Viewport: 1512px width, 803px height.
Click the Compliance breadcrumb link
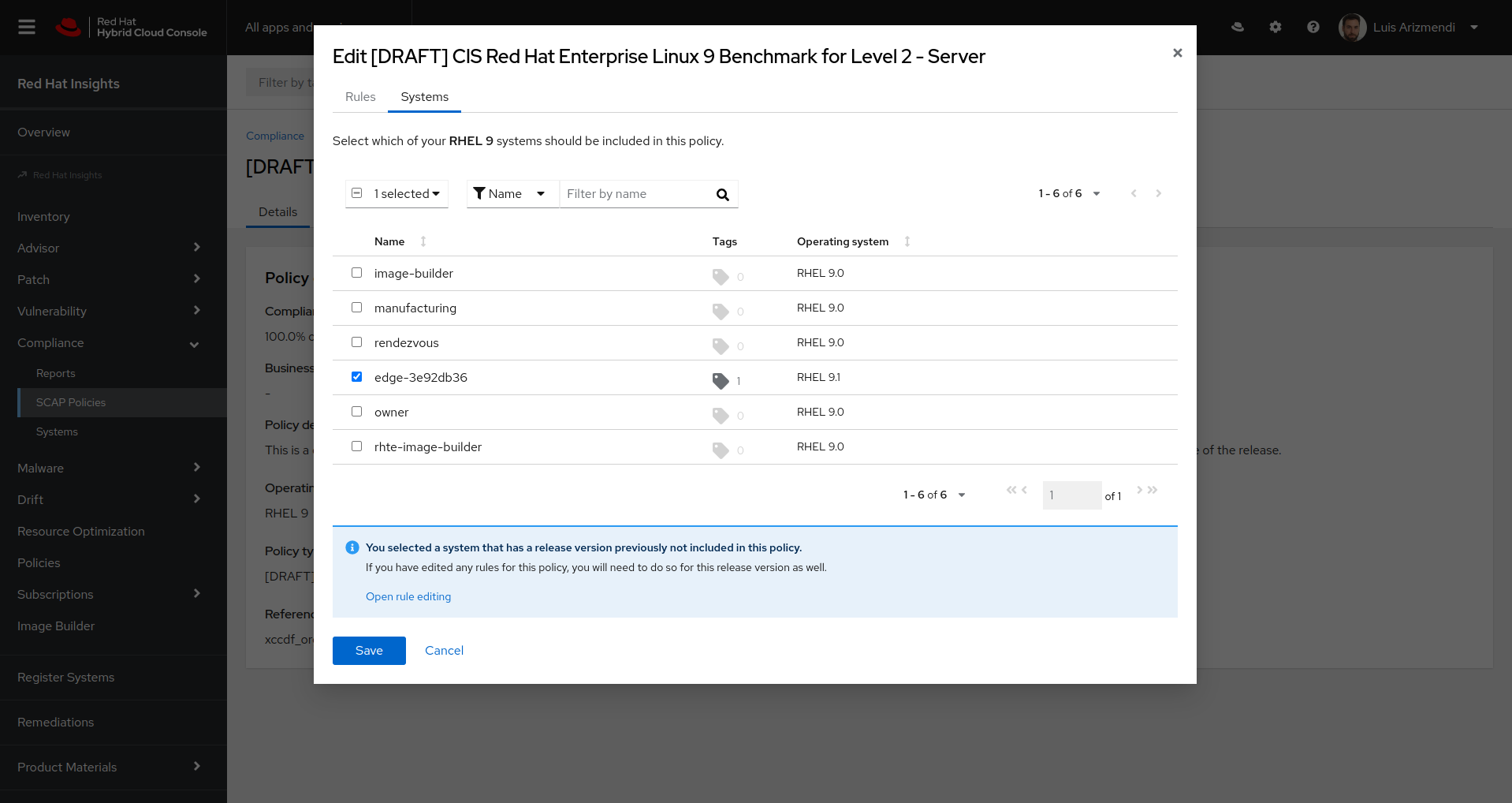(x=275, y=136)
